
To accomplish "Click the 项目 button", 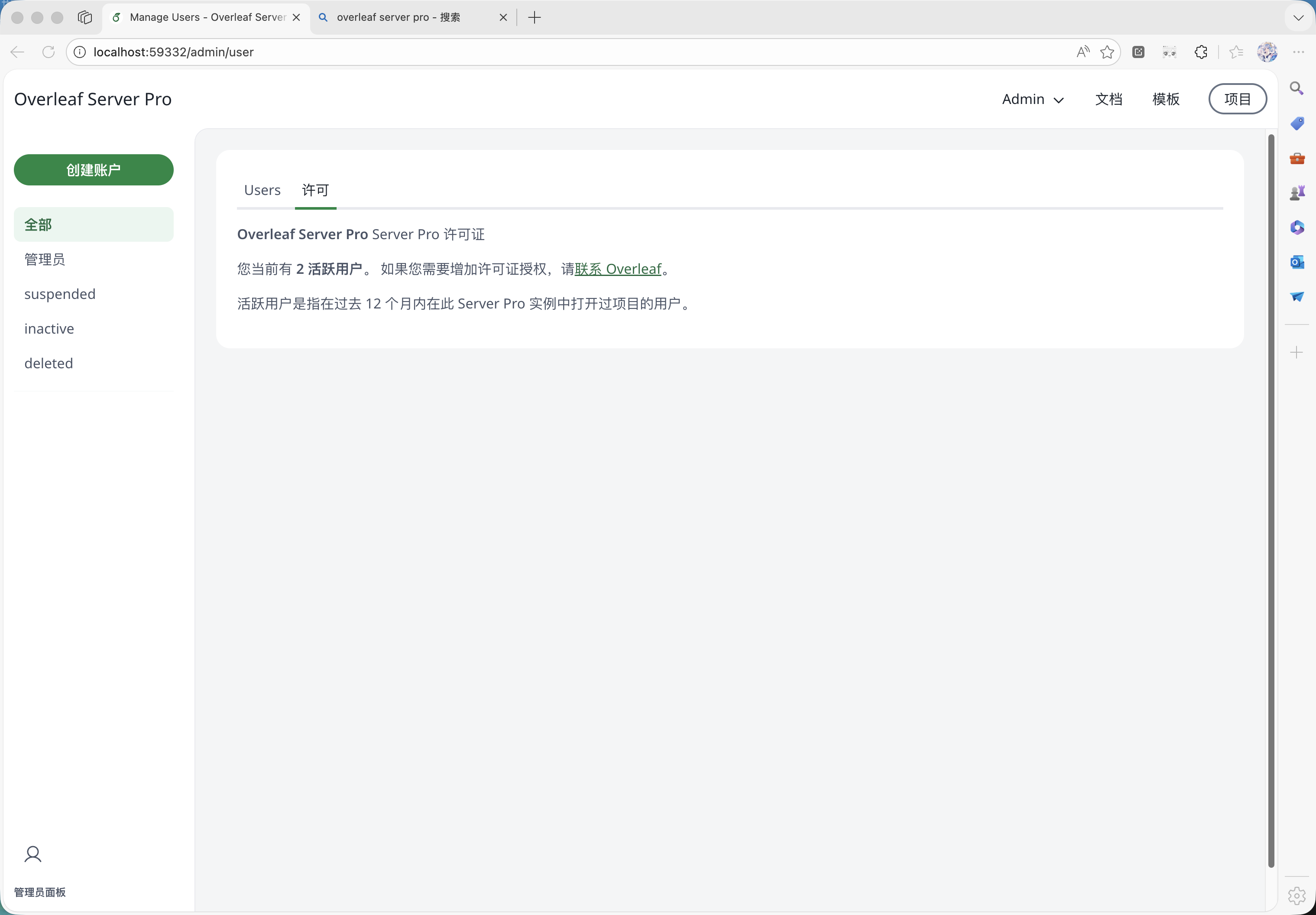I will coord(1238,99).
